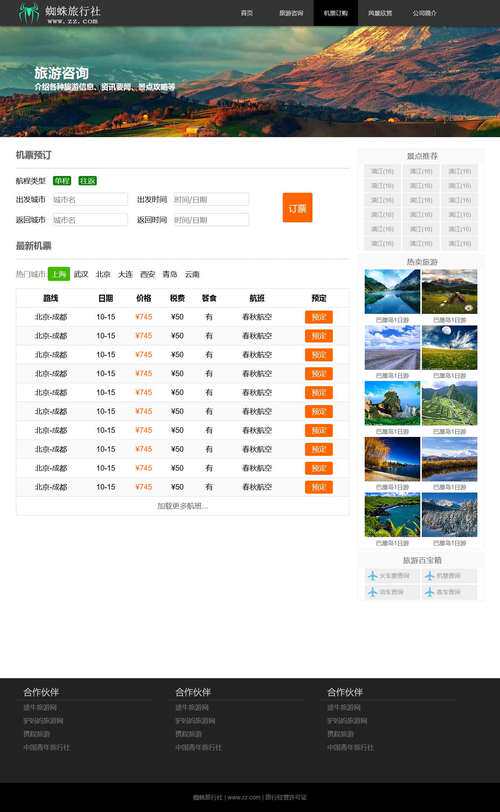Click the 景点推荐 sidebar heading

tap(422, 156)
